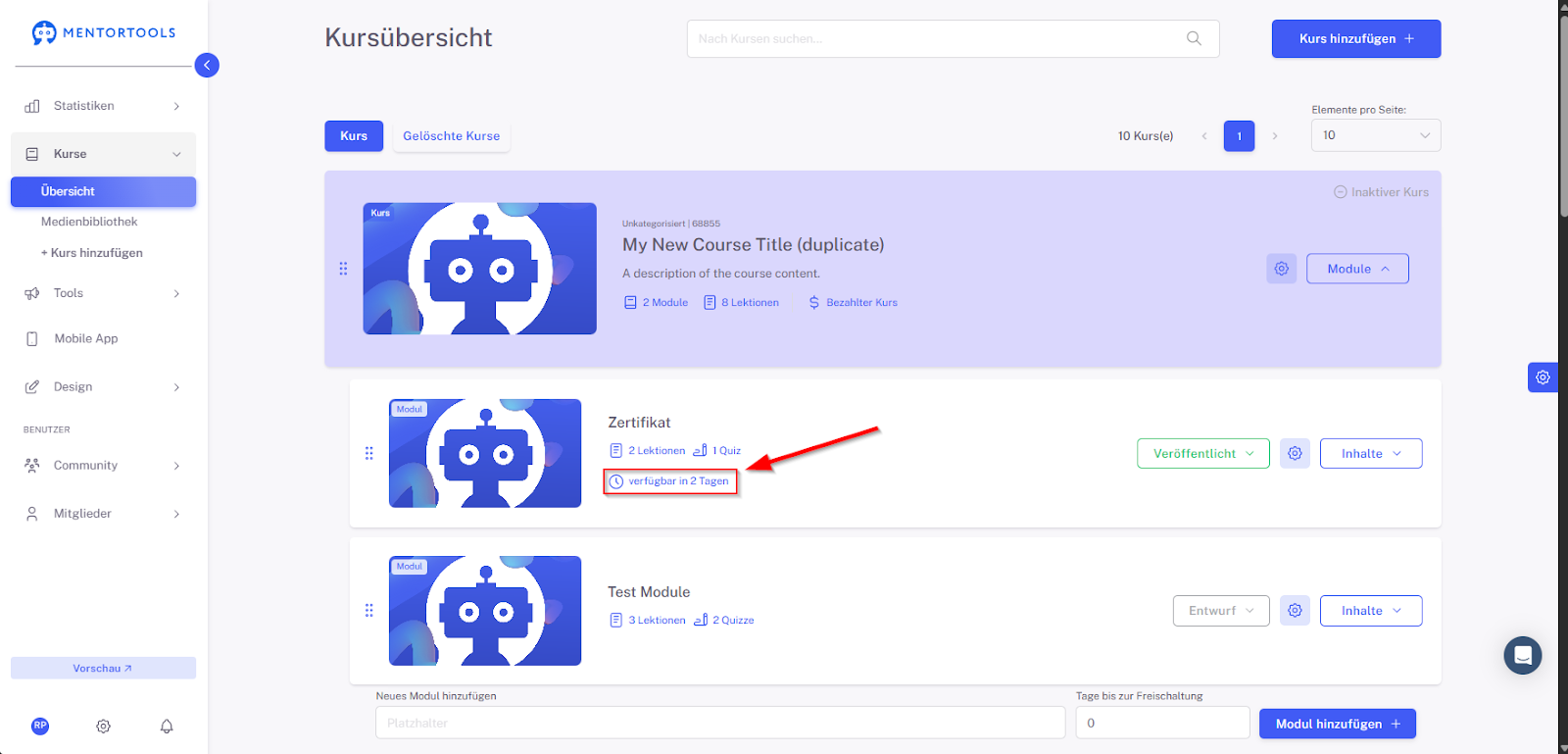Focus Neues Modul hinzufügen name field
Screen dimensions: 1568x754
pos(720,723)
